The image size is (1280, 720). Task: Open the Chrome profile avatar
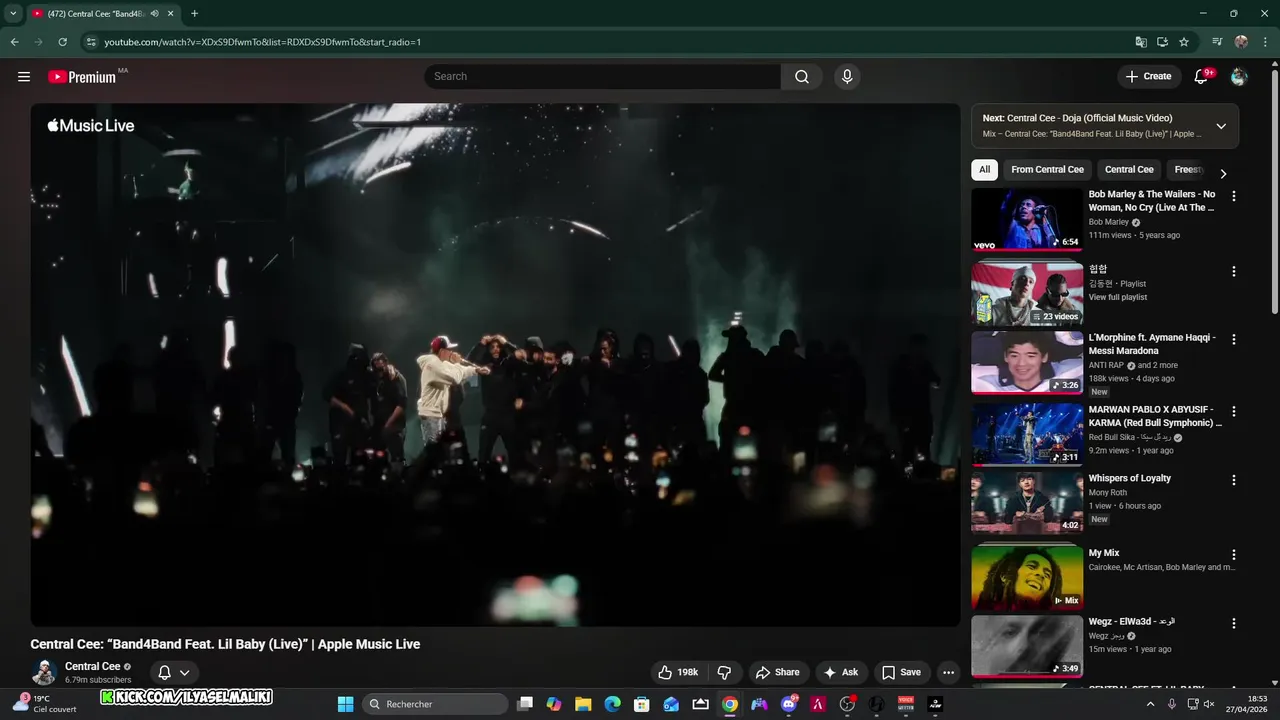pyautogui.click(x=1241, y=42)
